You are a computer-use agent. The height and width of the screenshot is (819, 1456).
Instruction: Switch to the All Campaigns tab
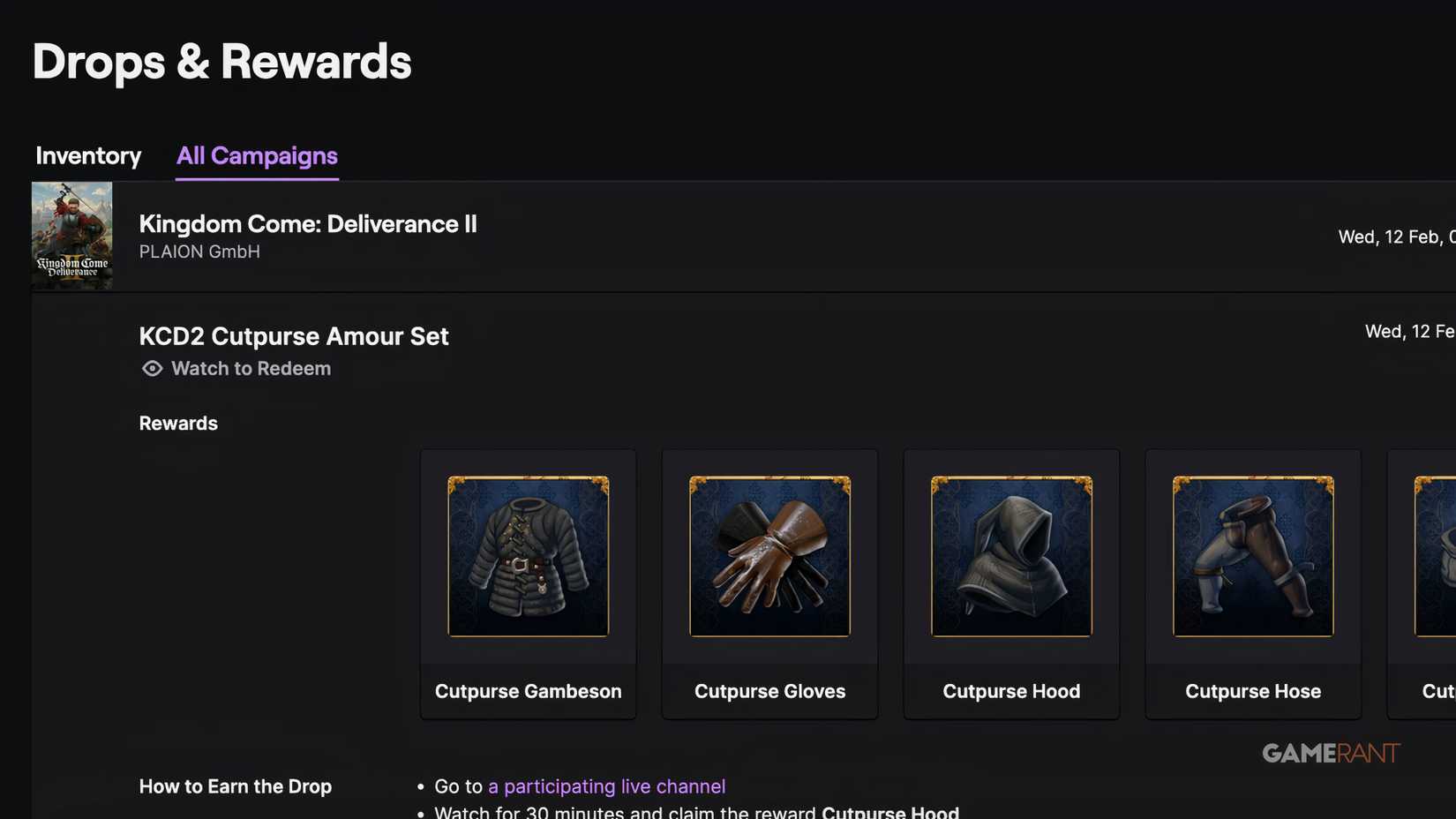coord(257,155)
